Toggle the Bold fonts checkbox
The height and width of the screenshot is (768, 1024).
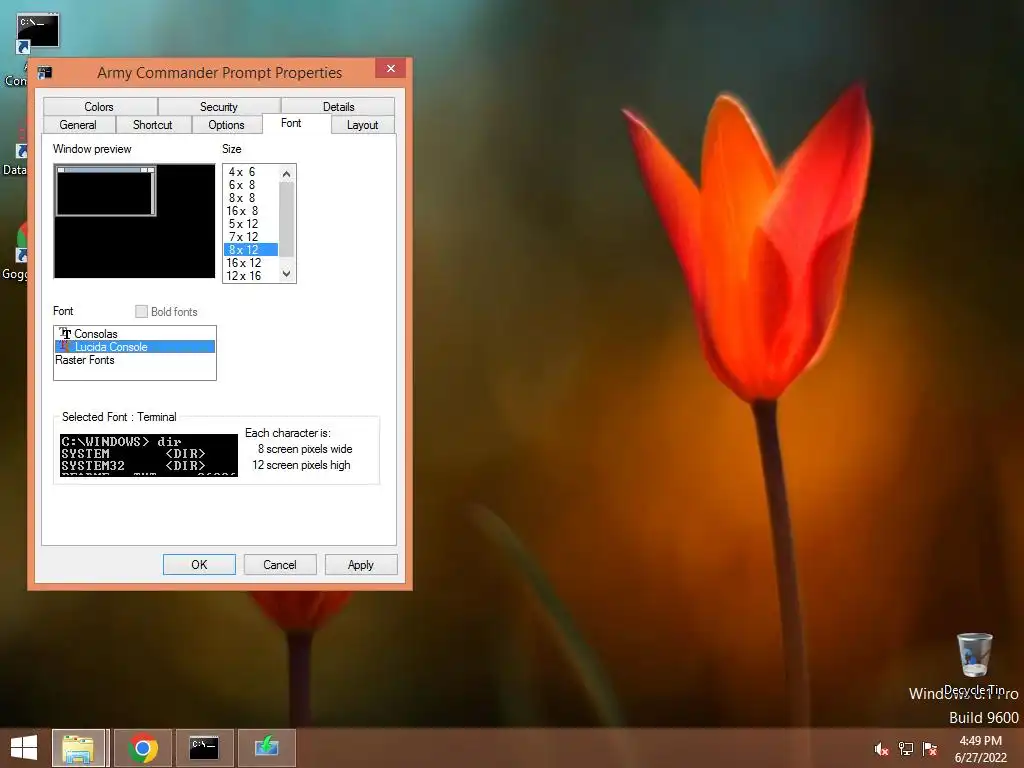coord(141,312)
